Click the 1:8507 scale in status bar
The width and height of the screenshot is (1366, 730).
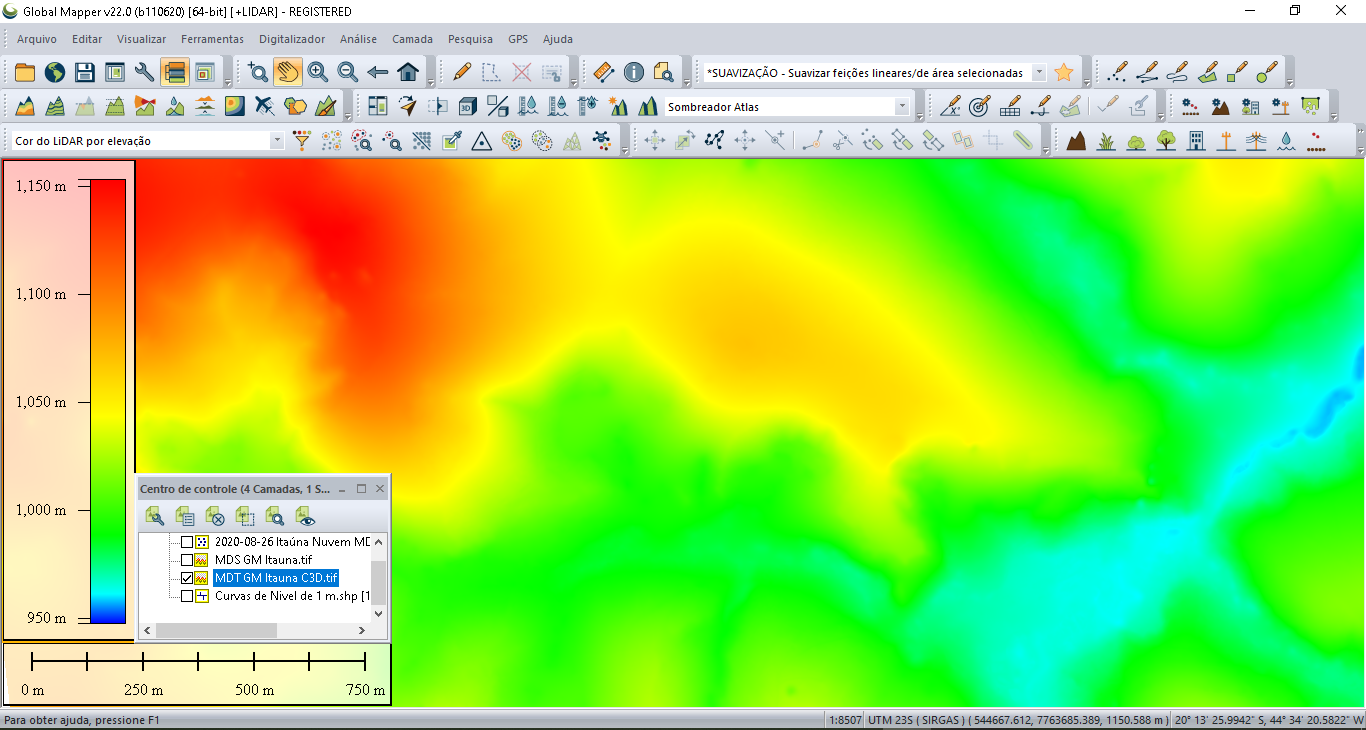click(x=845, y=720)
